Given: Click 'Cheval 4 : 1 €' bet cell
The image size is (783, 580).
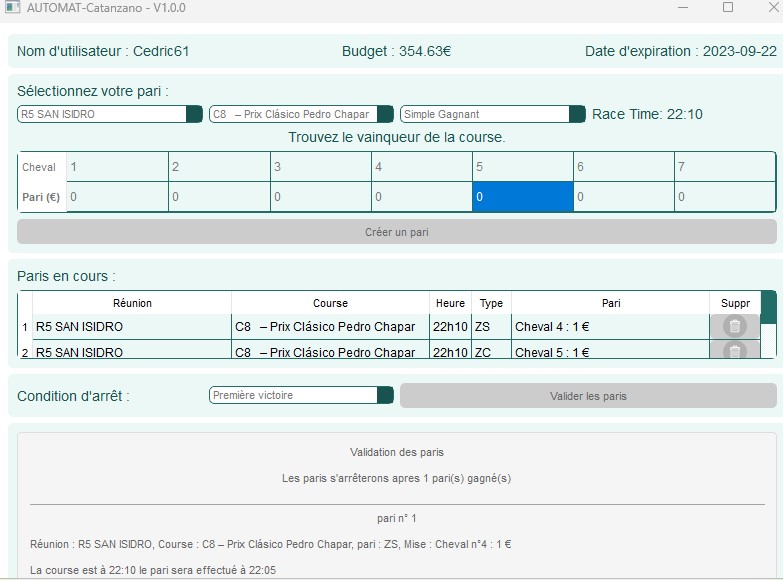Looking at the screenshot, I should (610, 327).
